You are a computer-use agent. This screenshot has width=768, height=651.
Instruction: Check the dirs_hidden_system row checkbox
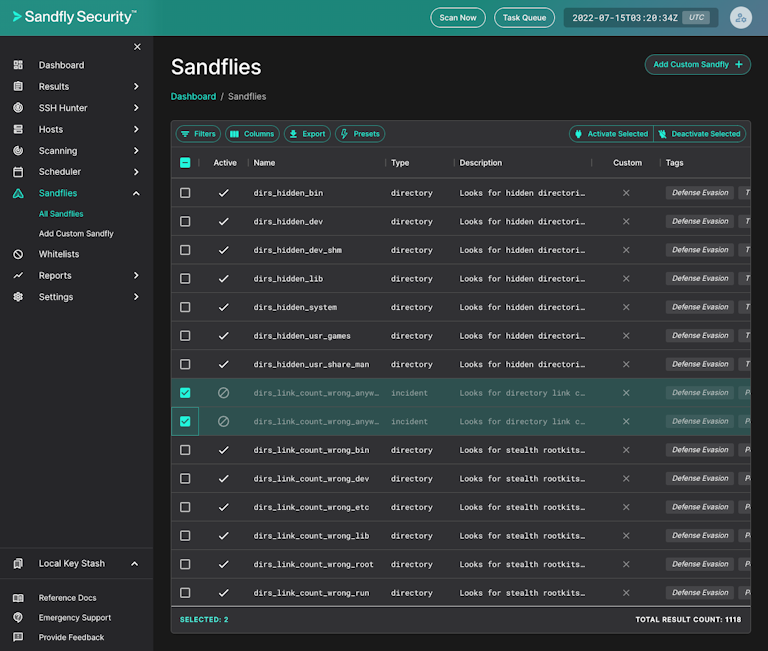[185, 307]
